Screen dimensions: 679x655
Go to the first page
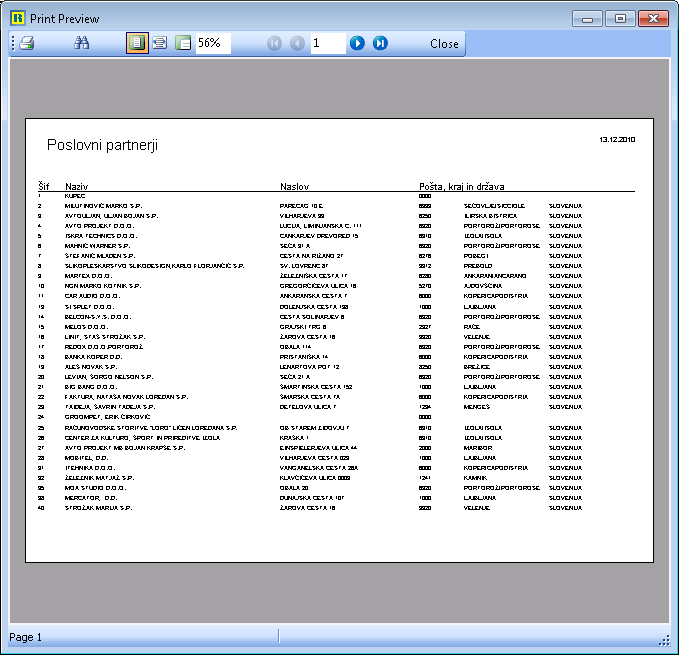(274, 43)
